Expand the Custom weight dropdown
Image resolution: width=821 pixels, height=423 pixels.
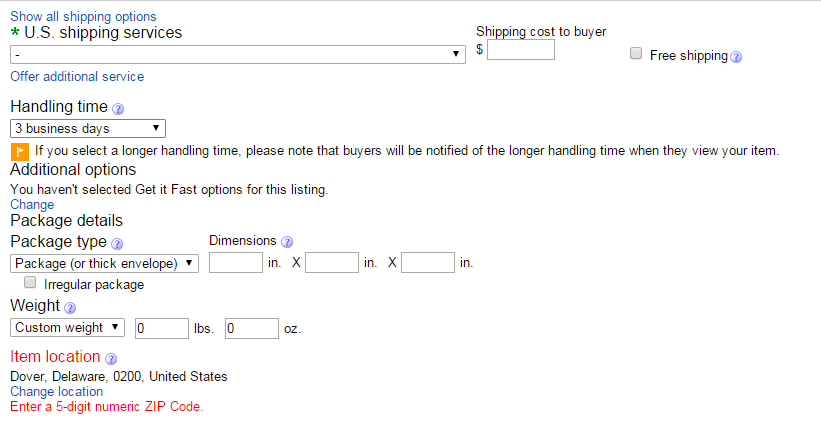coord(68,327)
